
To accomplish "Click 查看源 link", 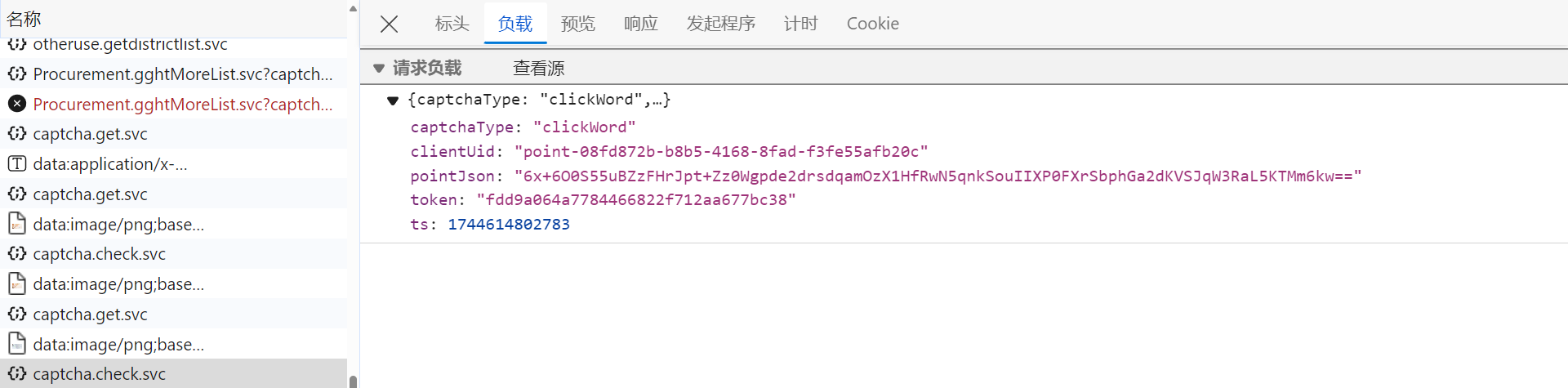I will point(539,68).
